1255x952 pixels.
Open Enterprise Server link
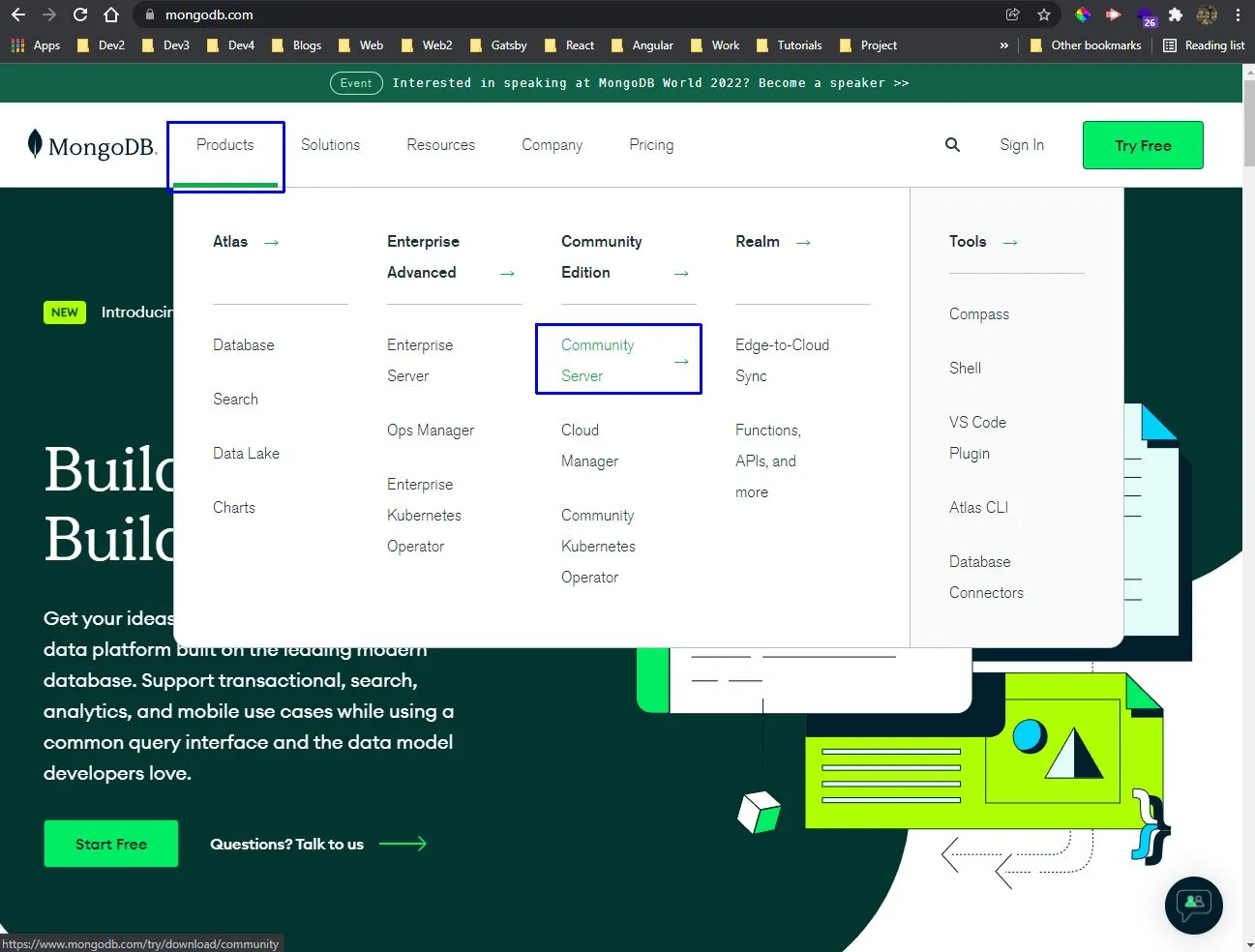tap(420, 361)
